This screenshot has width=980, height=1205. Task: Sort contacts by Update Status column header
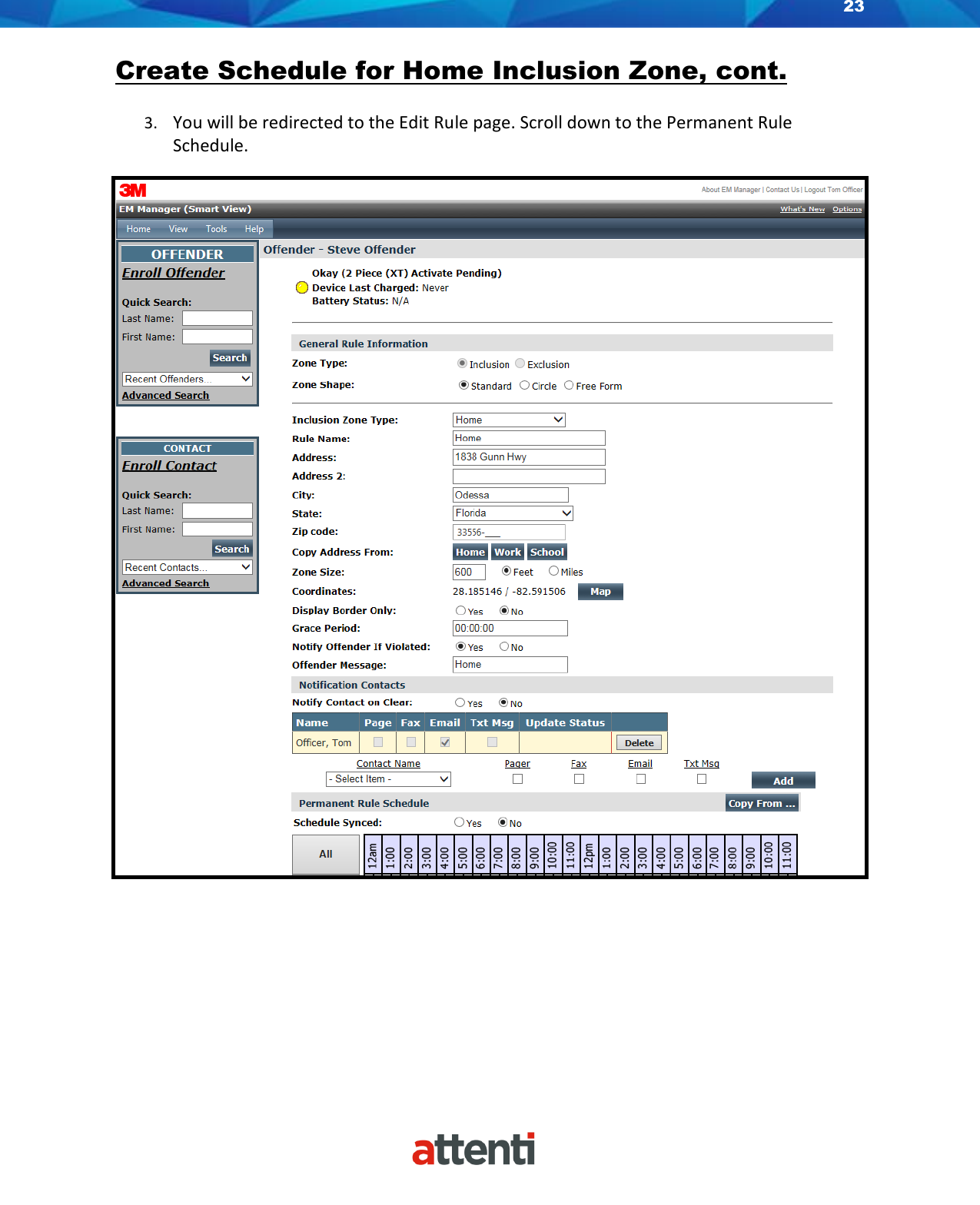pos(565,722)
